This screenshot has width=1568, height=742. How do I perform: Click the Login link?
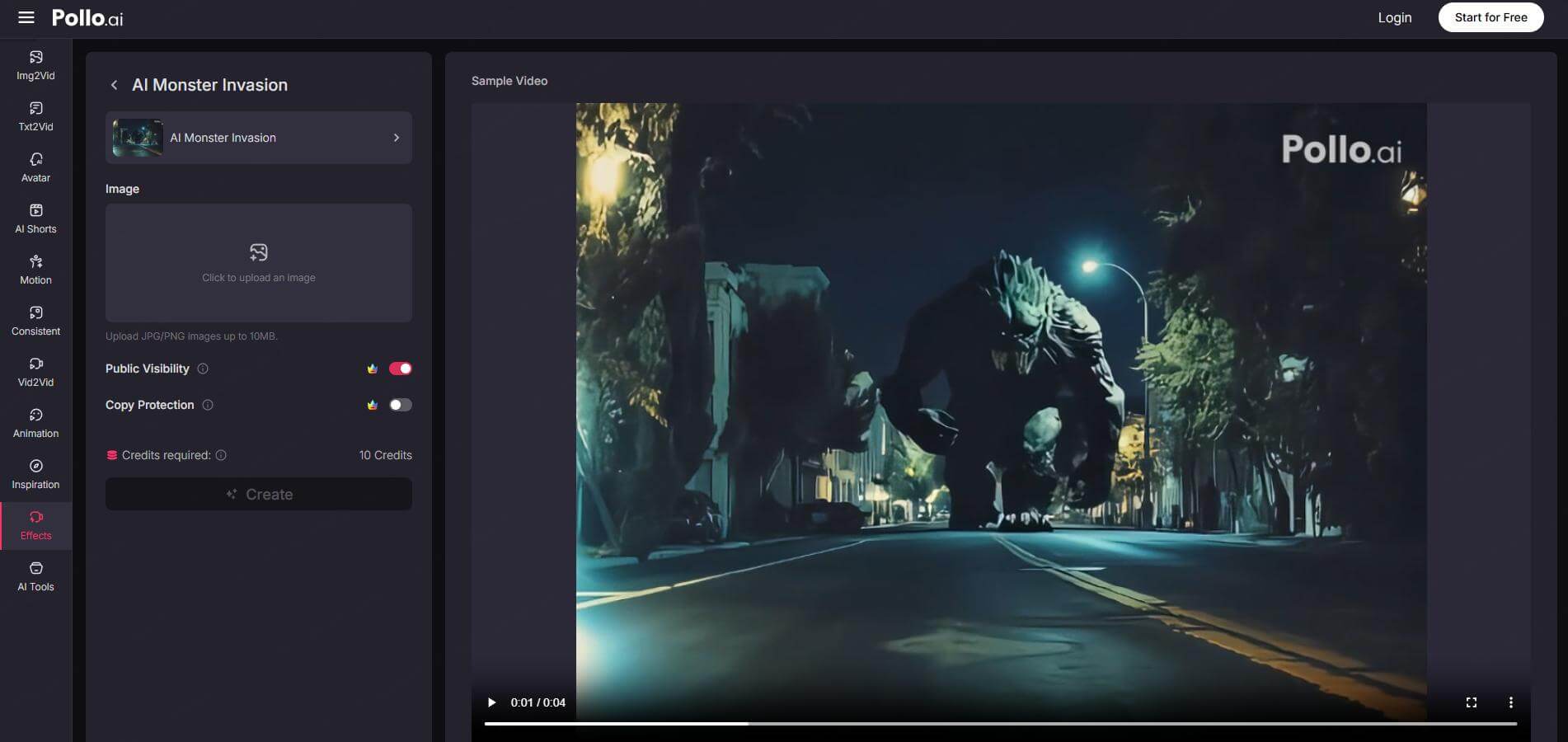pos(1394,17)
